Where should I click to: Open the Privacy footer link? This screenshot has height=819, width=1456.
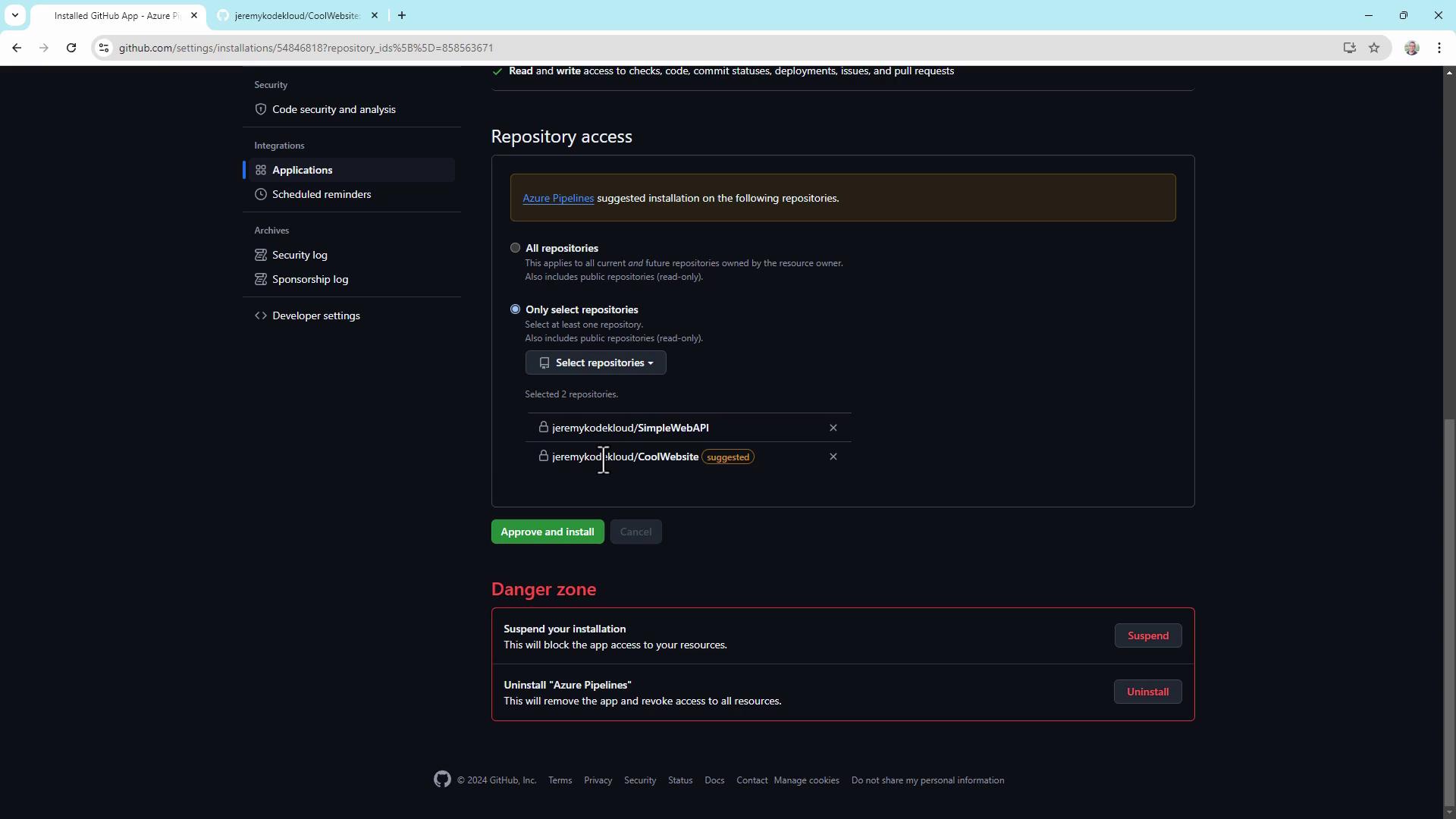[x=598, y=780]
